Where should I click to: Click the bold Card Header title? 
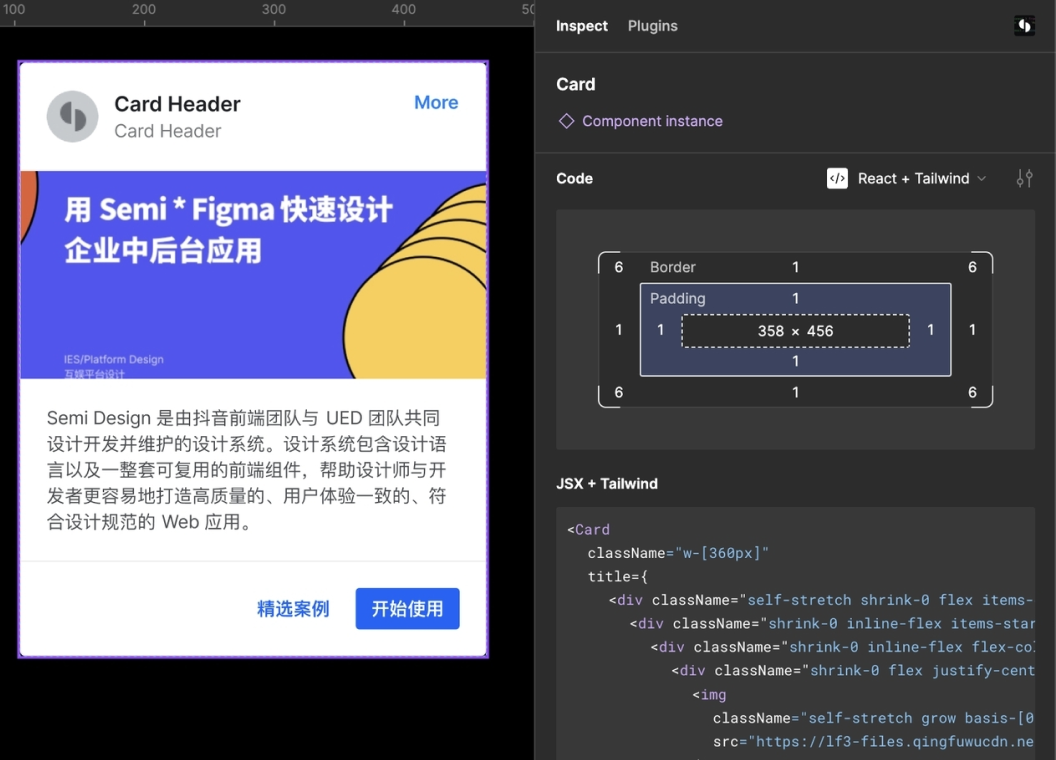177,104
